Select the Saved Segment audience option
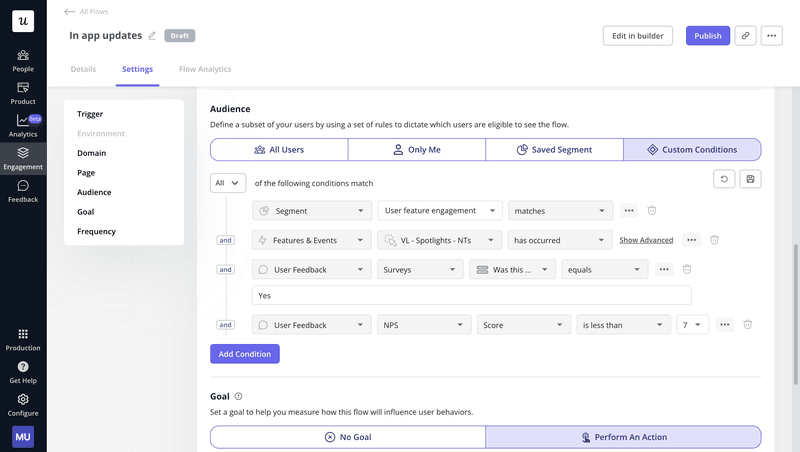800x452 pixels. point(555,149)
